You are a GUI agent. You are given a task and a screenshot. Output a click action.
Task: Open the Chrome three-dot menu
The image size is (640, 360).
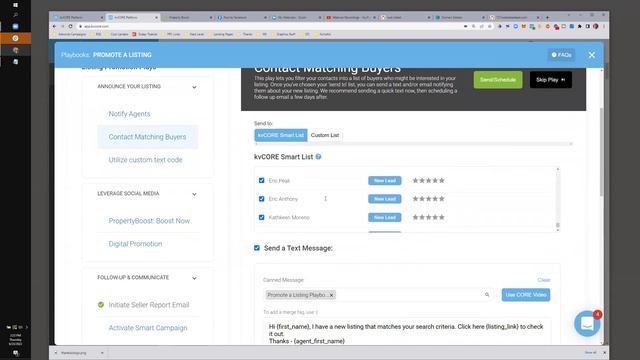[x=604, y=26]
